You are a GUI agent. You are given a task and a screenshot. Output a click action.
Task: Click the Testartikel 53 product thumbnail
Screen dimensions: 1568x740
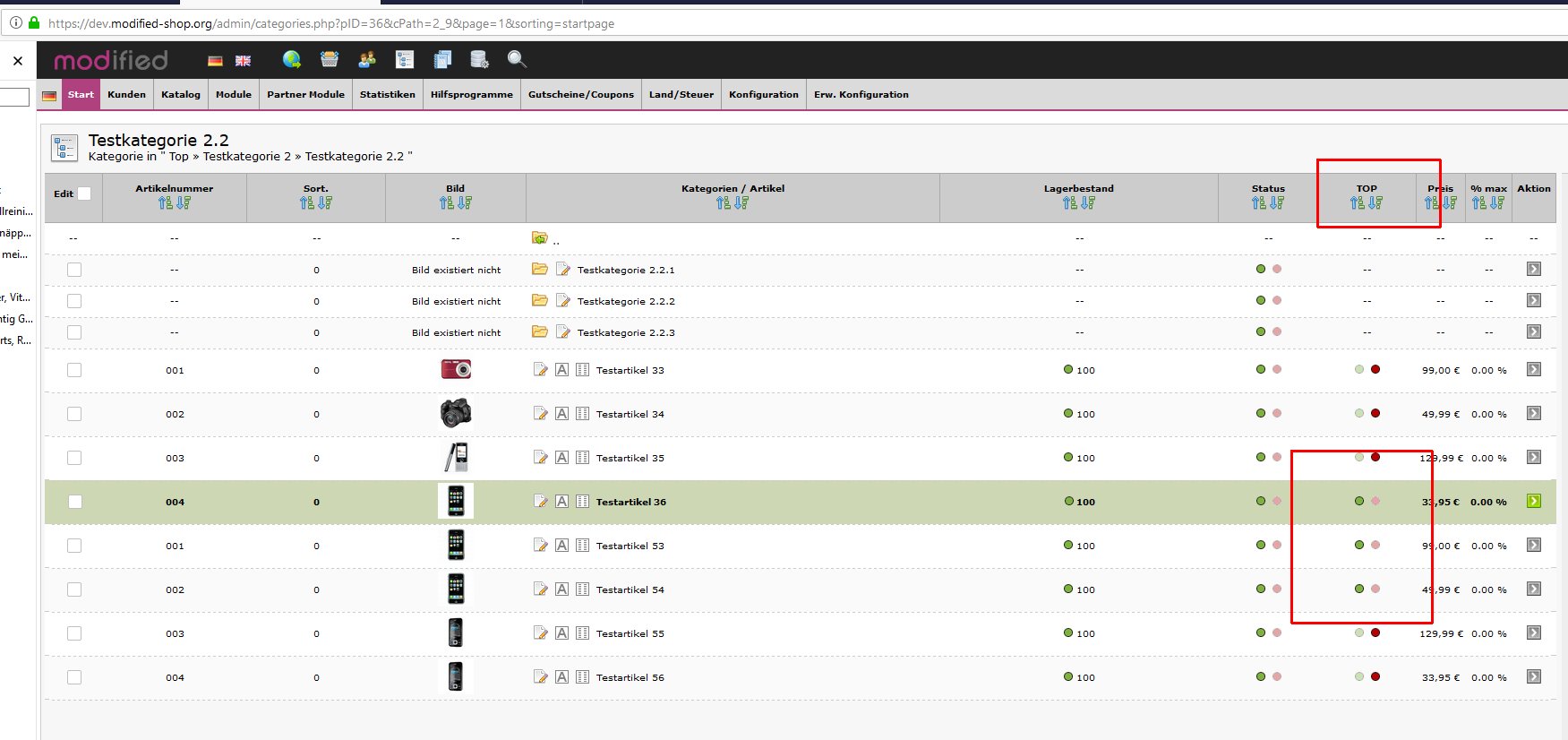click(456, 545)
